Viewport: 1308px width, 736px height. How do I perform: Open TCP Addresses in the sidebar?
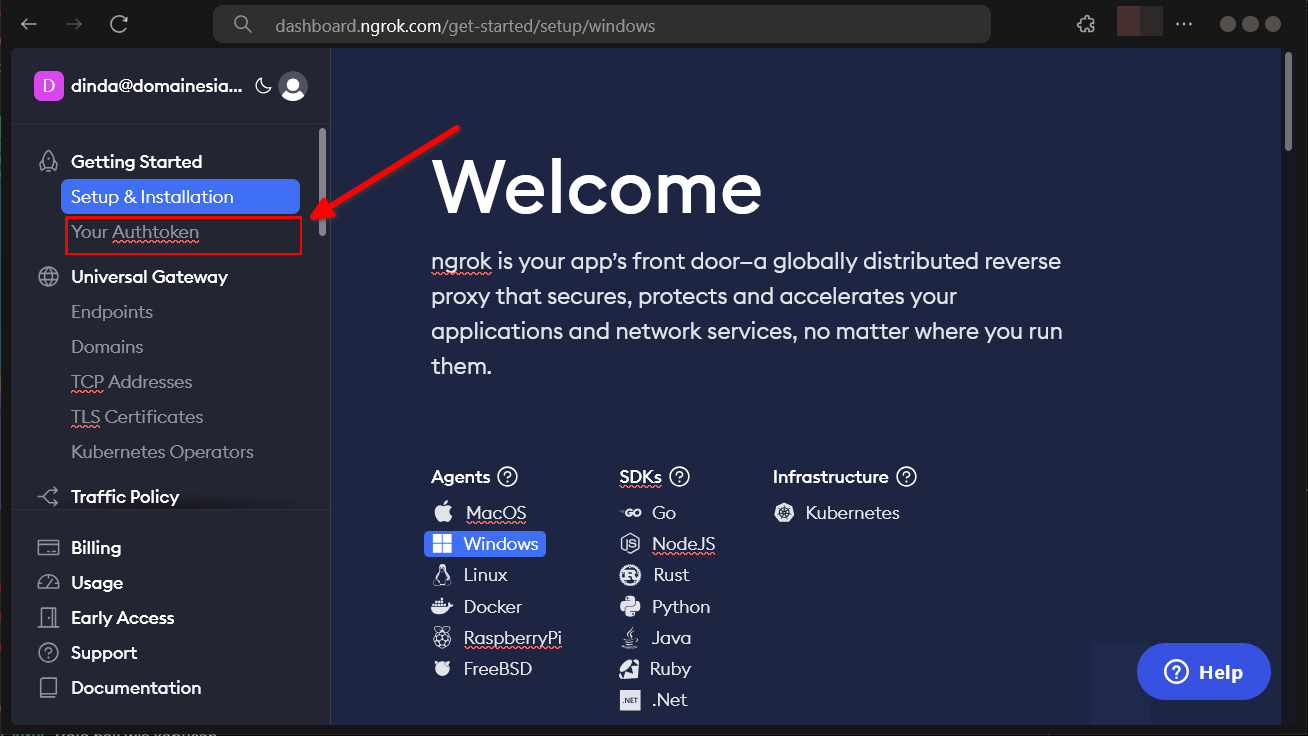click(x=131, y=382)
